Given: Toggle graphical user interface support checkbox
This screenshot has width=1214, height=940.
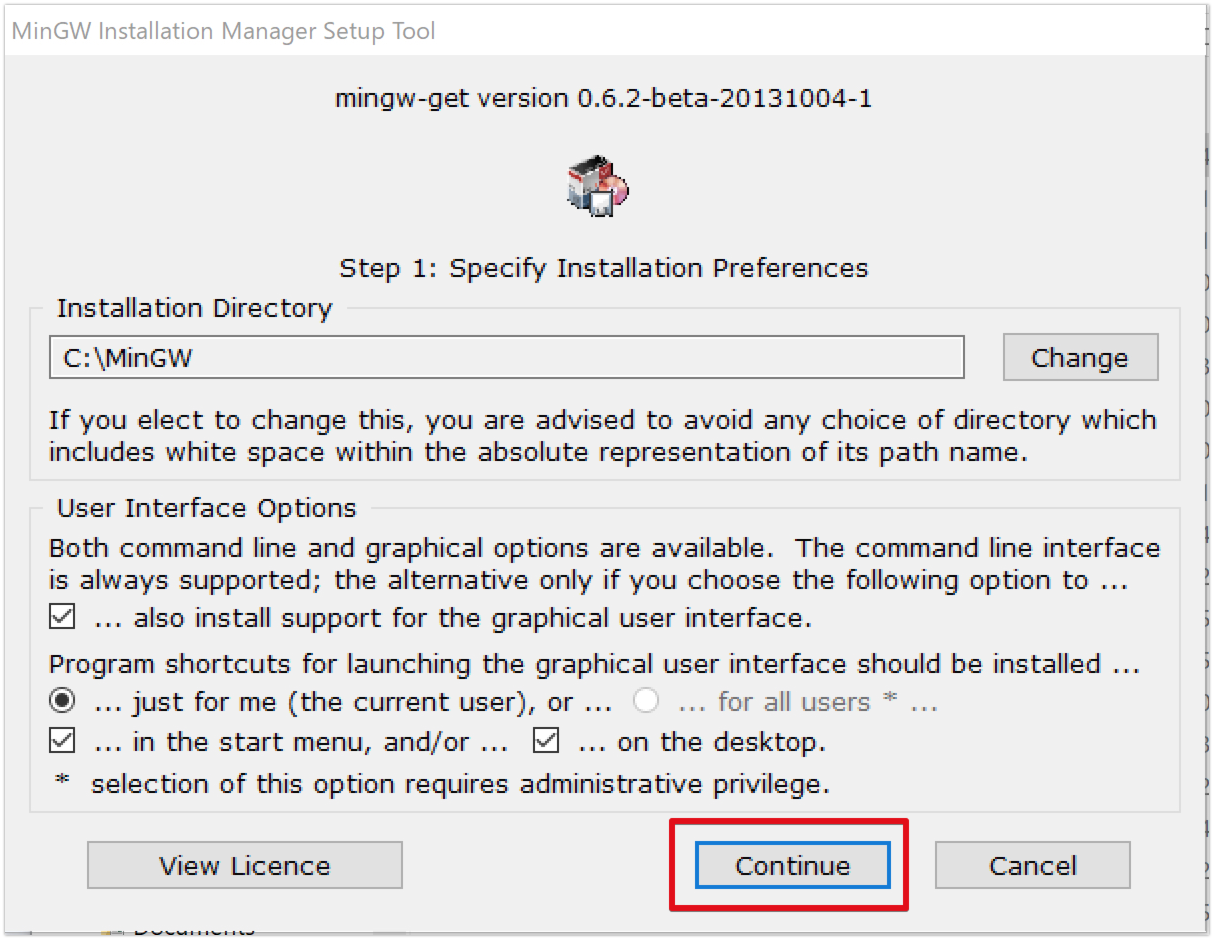Looking at the screenshot, I should pos(62,618).
